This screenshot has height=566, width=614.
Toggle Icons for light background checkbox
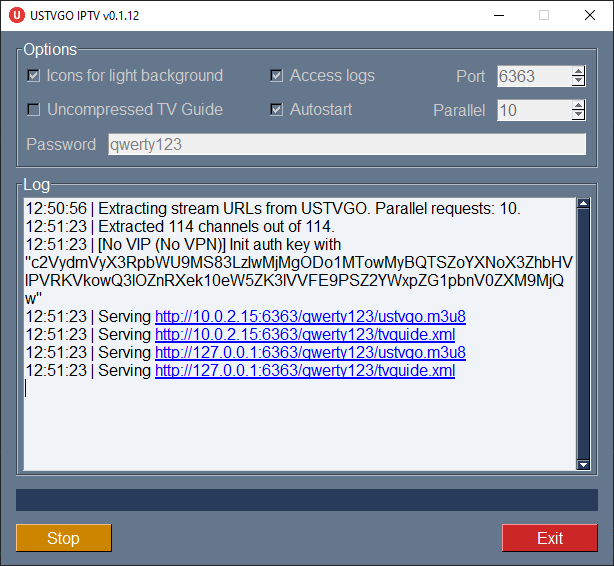(34, 76)
